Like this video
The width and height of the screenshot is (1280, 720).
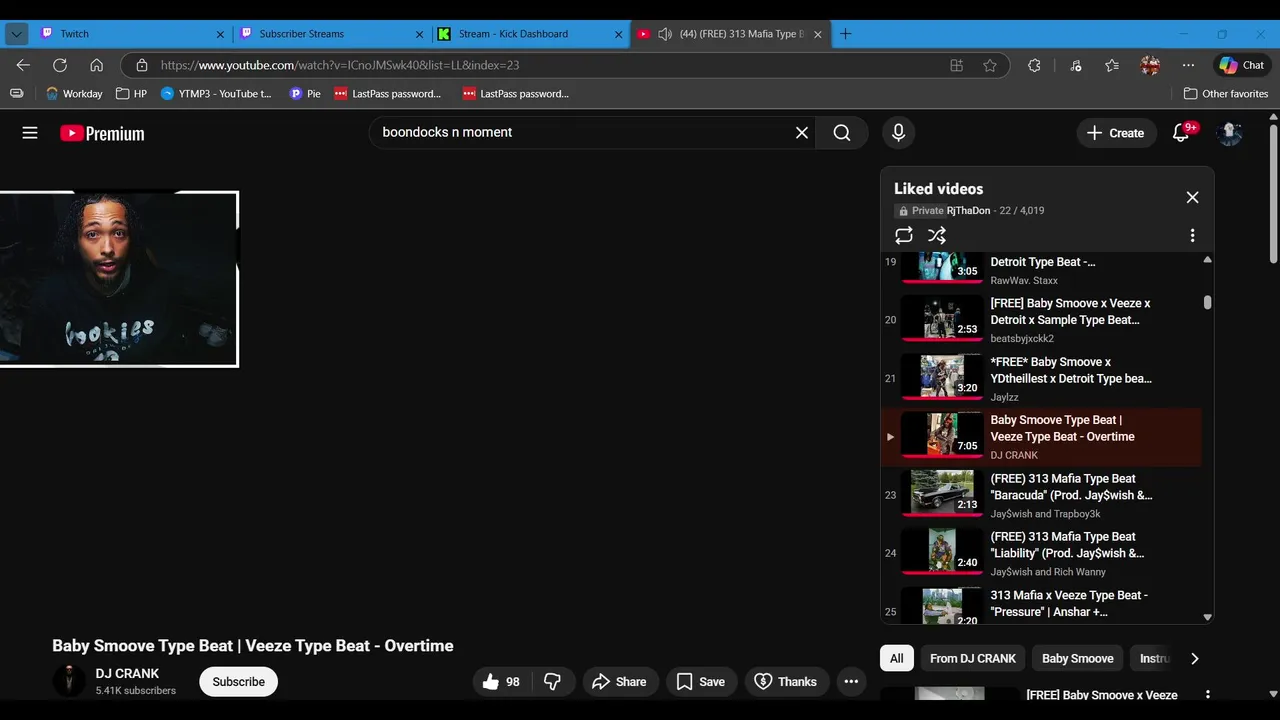point(502,682)
